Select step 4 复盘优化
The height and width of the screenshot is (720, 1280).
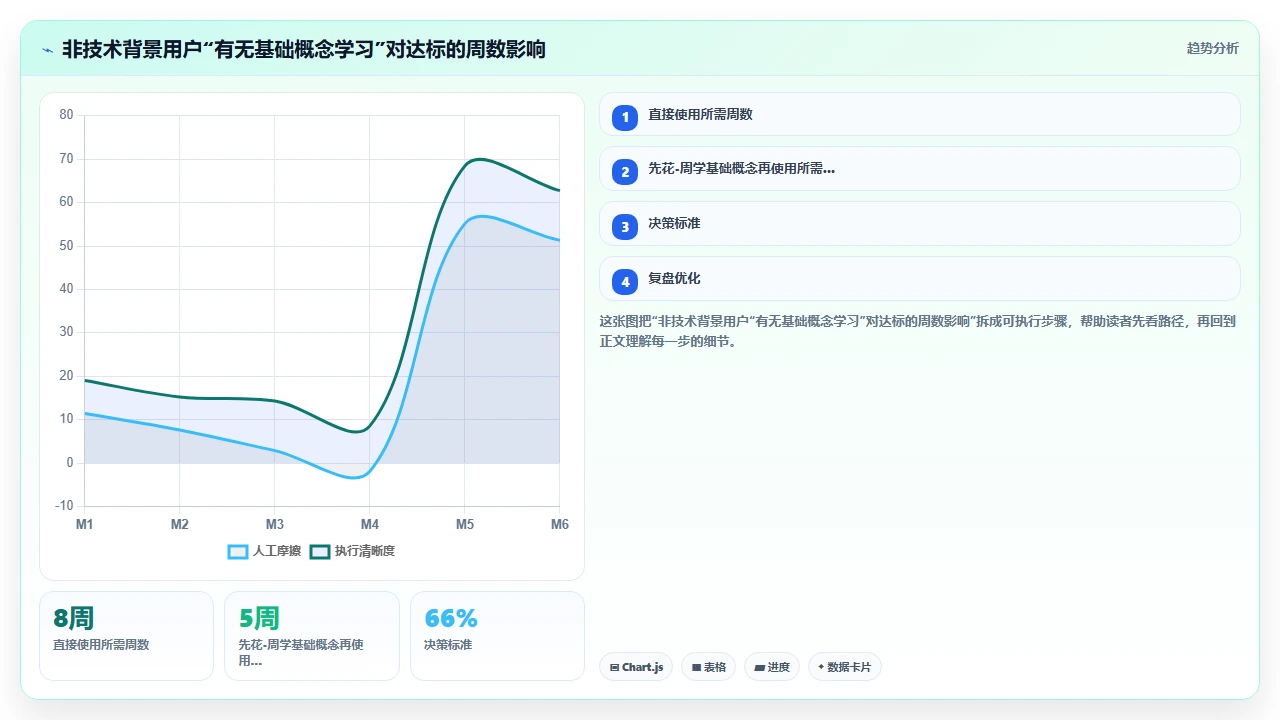(919, 279)
